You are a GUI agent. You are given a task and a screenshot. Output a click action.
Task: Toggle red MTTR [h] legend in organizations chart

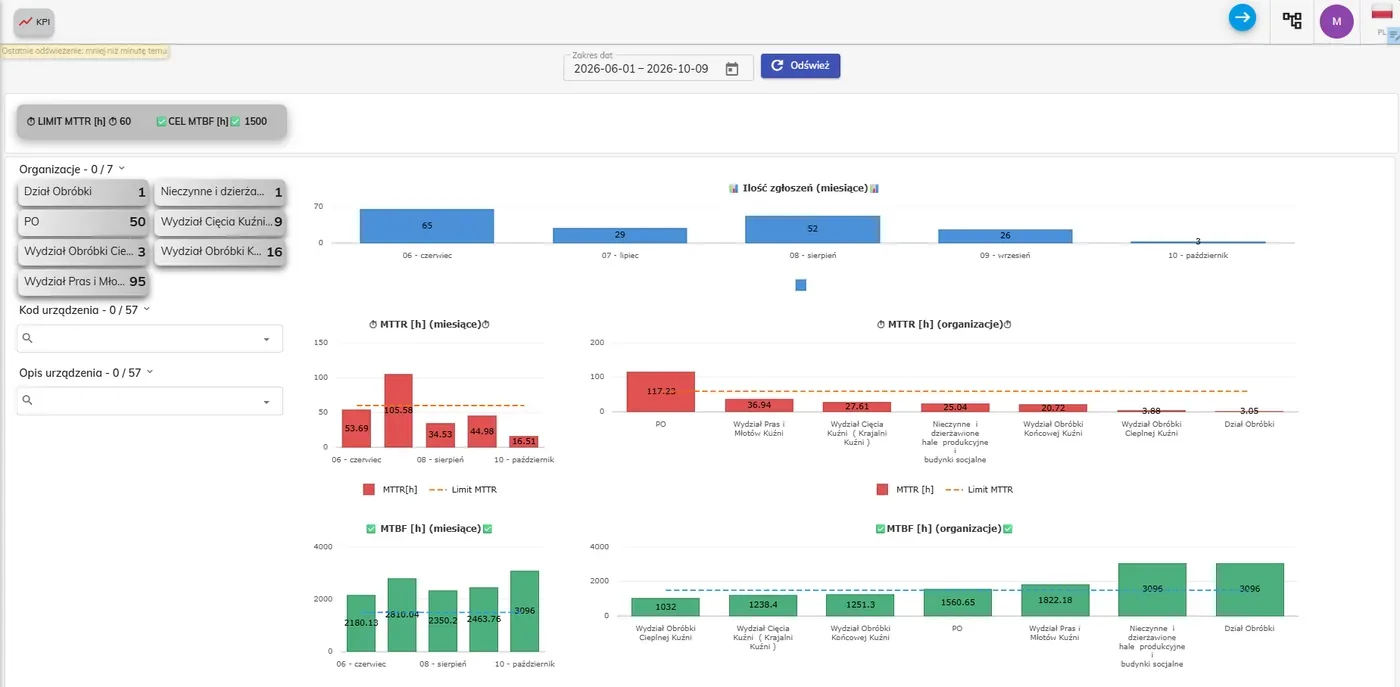(905, 490)
